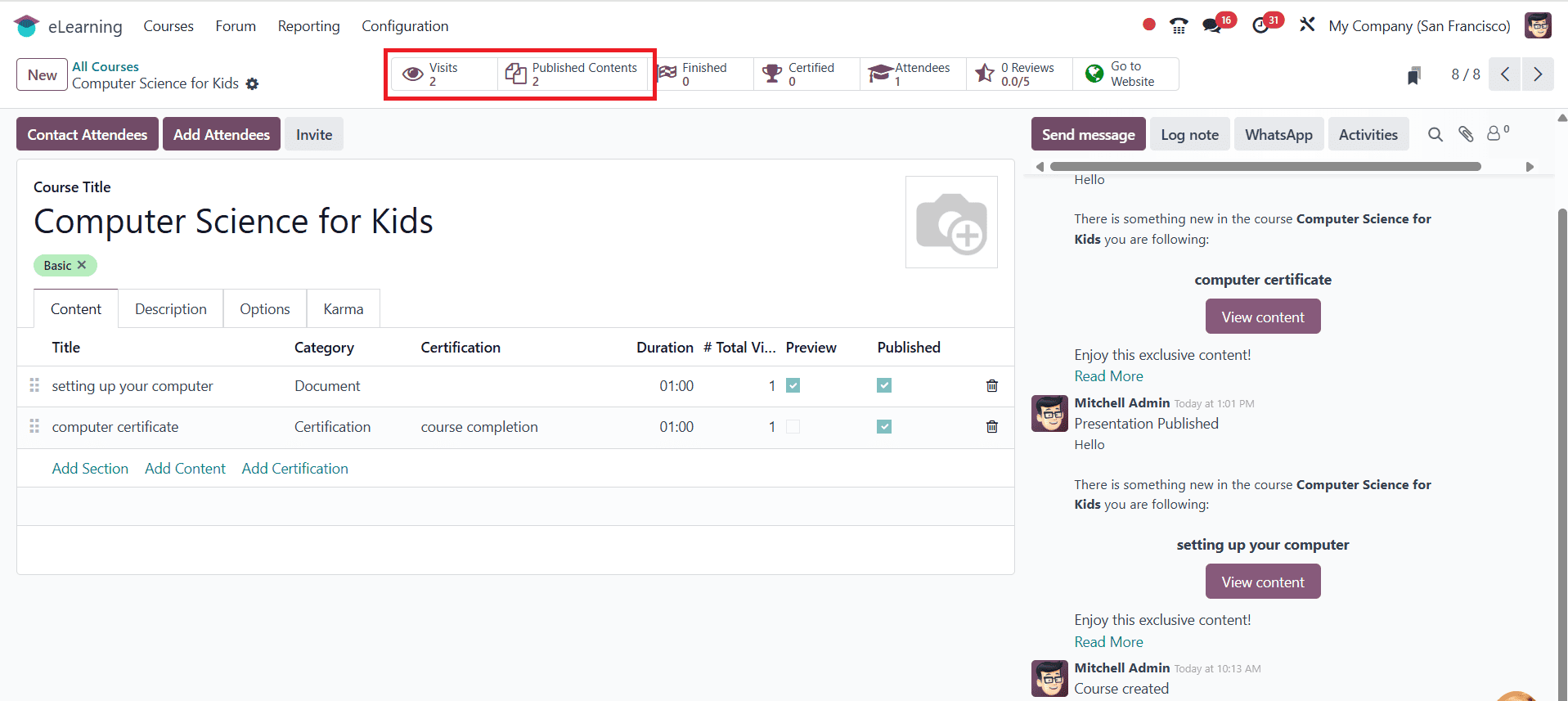
Task: Go to the previous record arrow
Action: click(1505, 74)
